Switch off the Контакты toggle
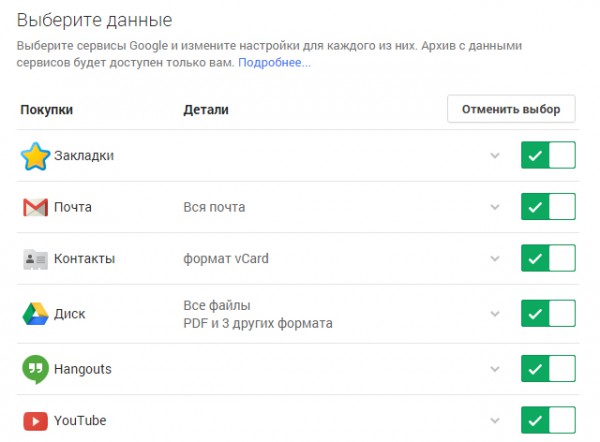 548,258
